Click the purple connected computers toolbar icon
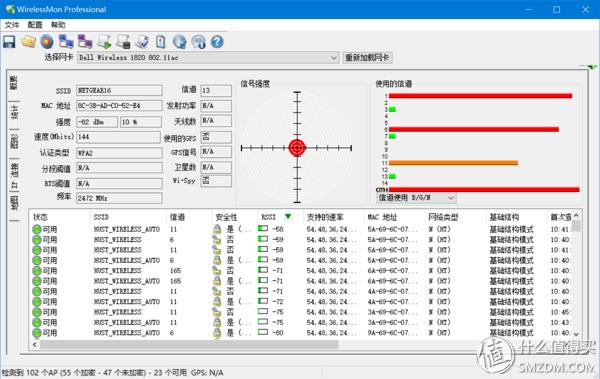This screenshot has height=379, width=600. click(x=85, y=42)
